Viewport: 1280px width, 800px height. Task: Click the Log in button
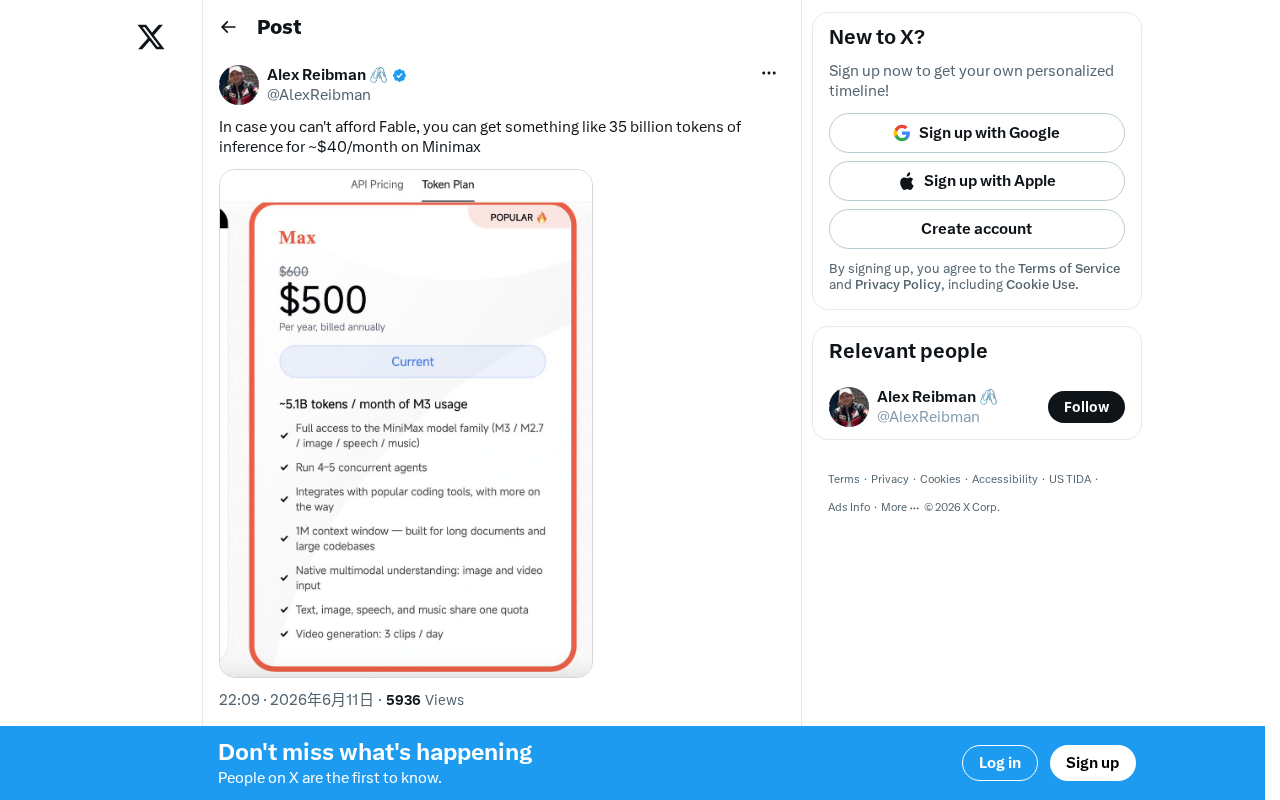click(x=1000, y=763)
